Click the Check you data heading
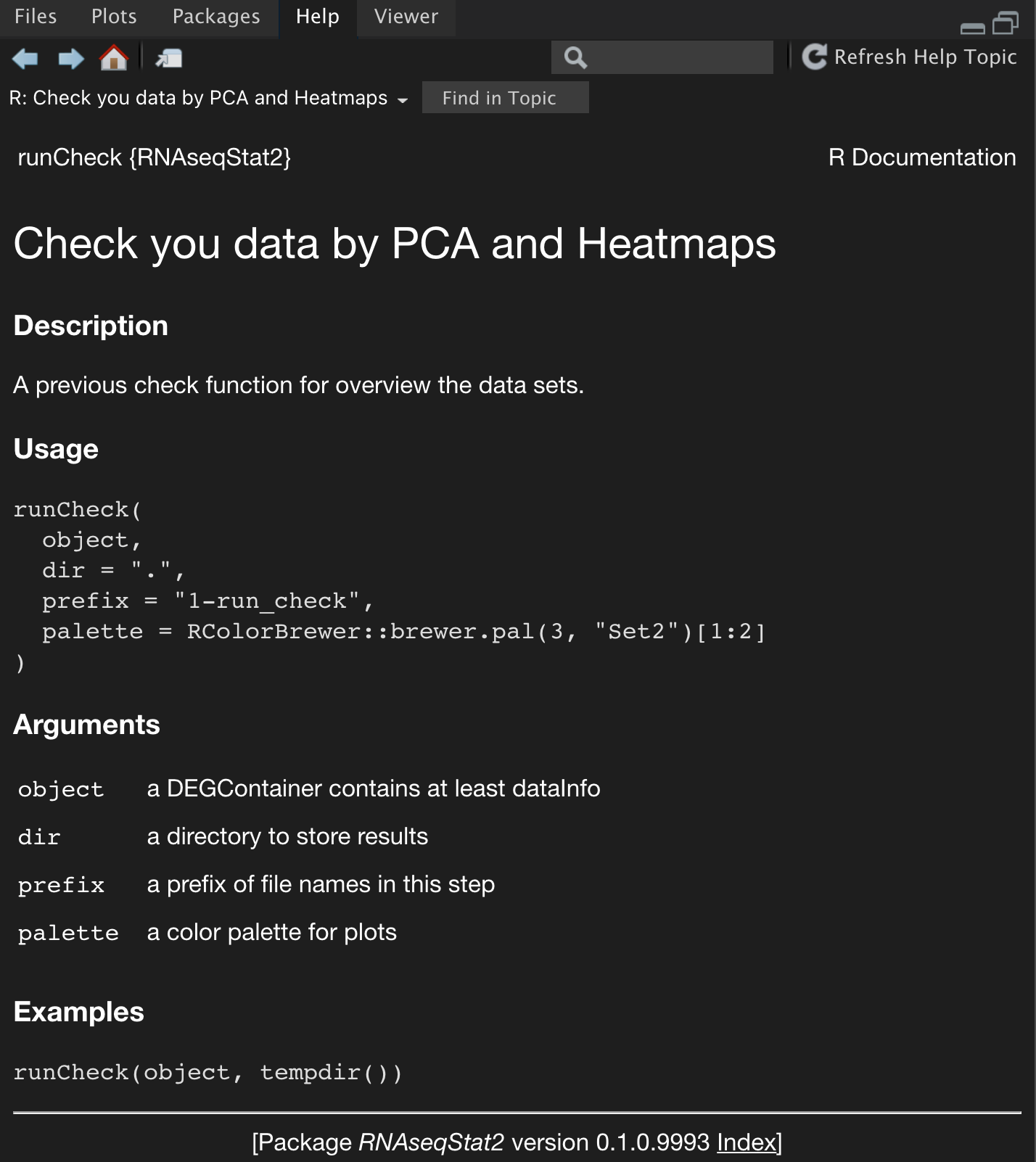 (x=395, y=243)
